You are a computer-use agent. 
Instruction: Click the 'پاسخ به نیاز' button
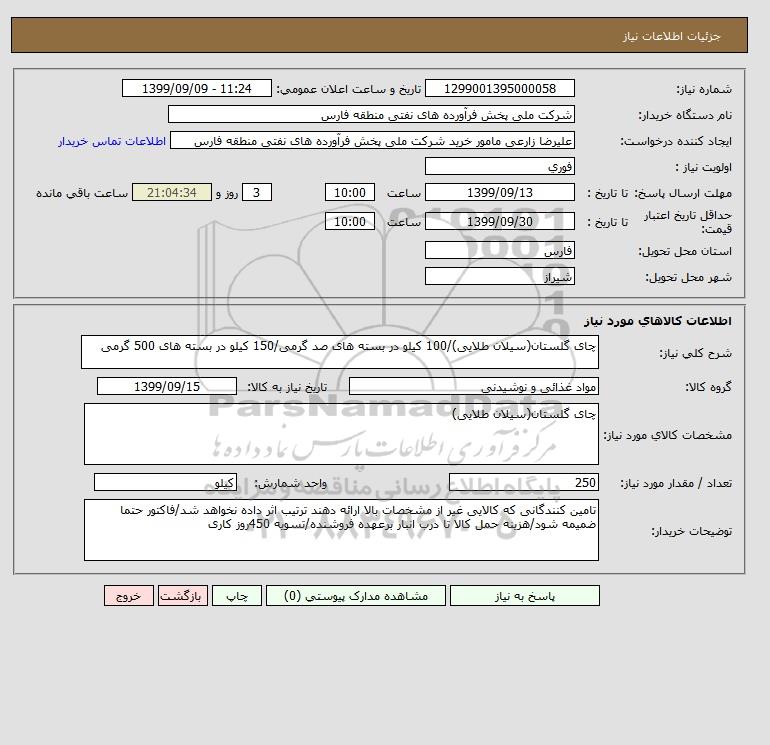[x=524, y=596]
